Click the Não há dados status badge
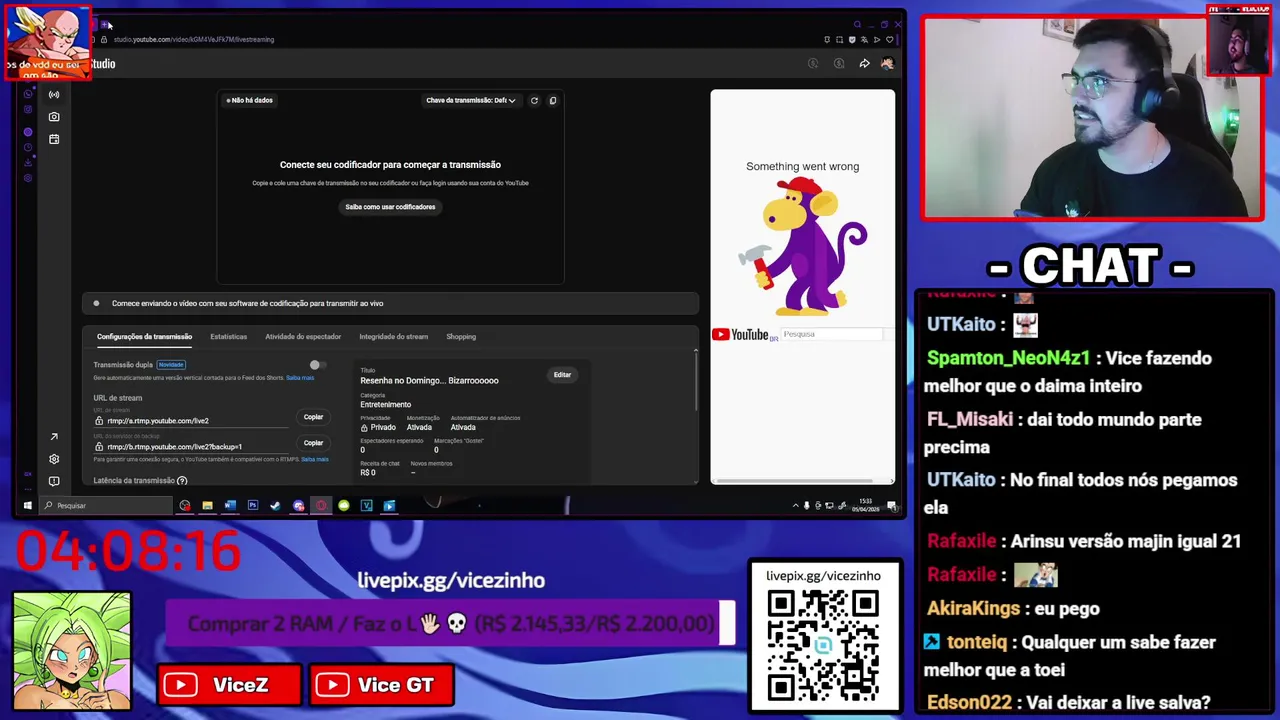Screen dimensions: 1280x720 [x=249, y=100]
